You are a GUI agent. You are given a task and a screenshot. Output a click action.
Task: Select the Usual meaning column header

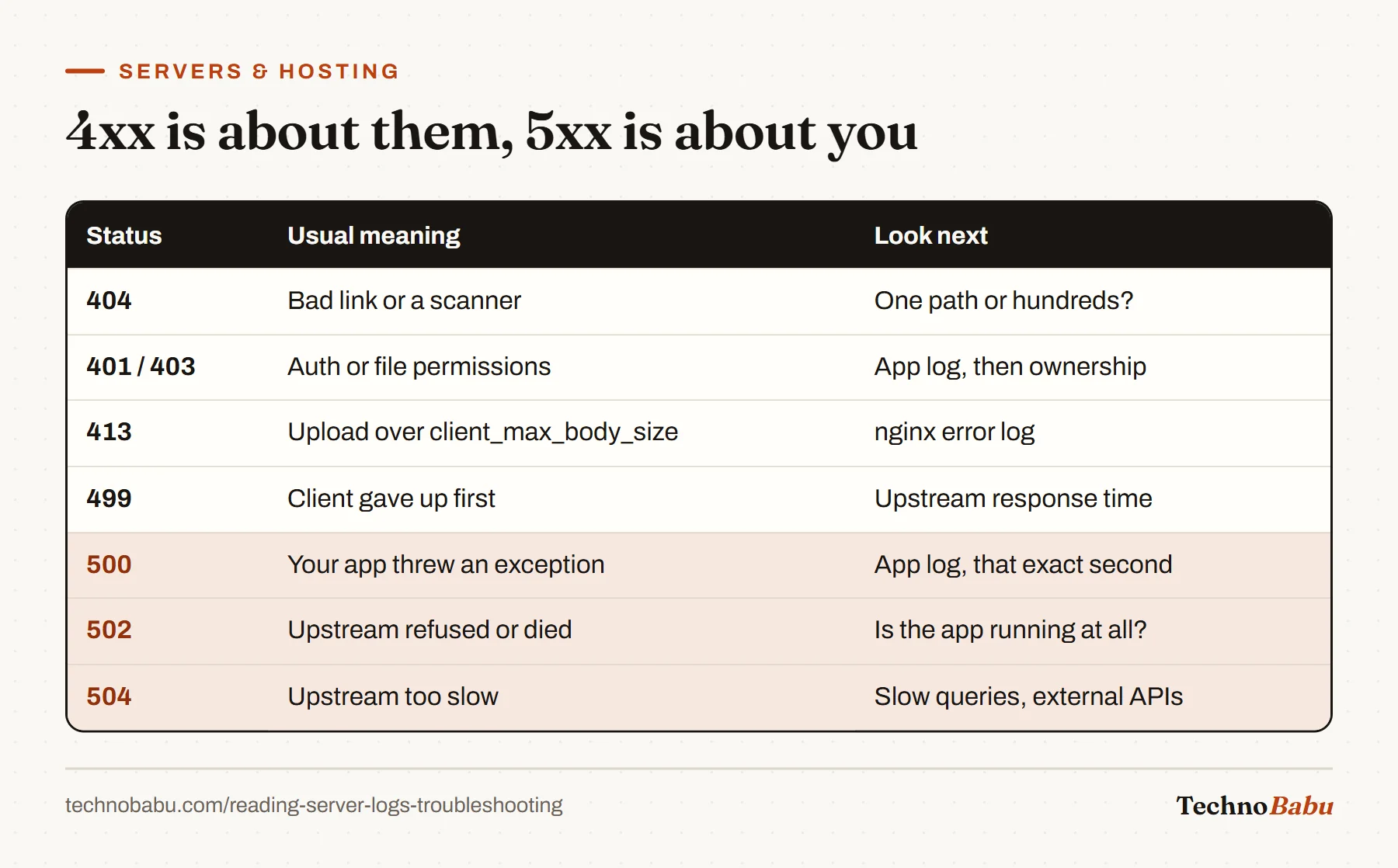pyautogui.click(x=374, y=235)
